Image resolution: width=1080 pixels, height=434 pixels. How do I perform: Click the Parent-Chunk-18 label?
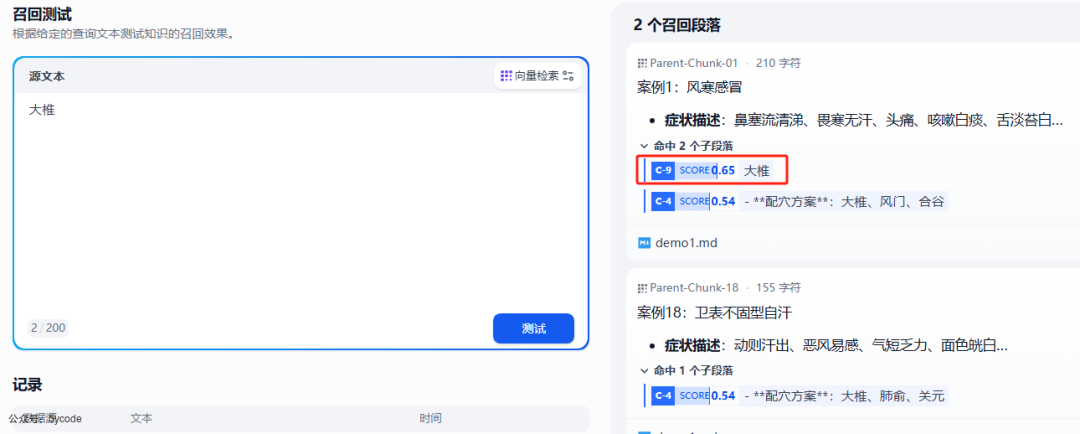(694, 287)
